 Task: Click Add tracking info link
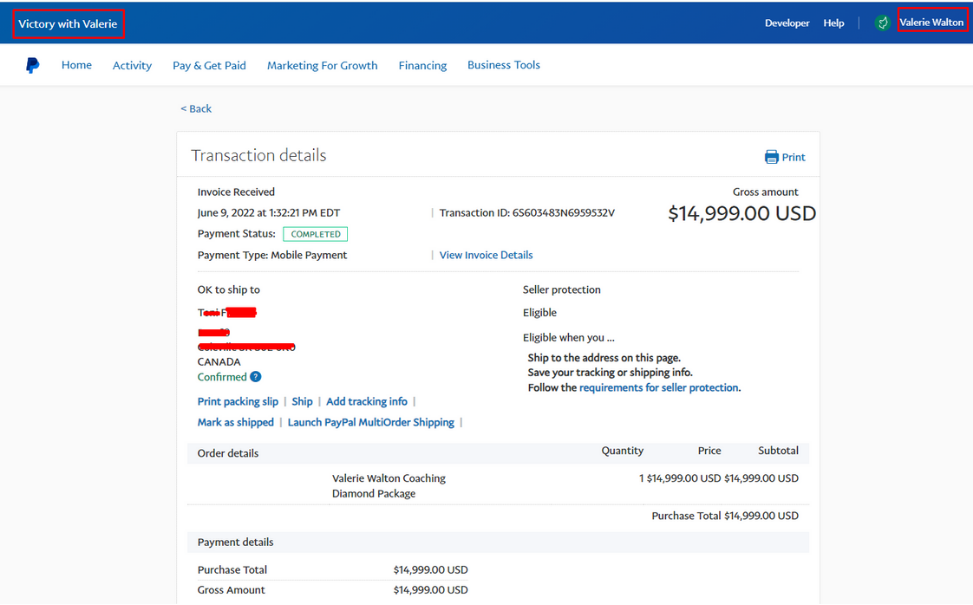367,401
